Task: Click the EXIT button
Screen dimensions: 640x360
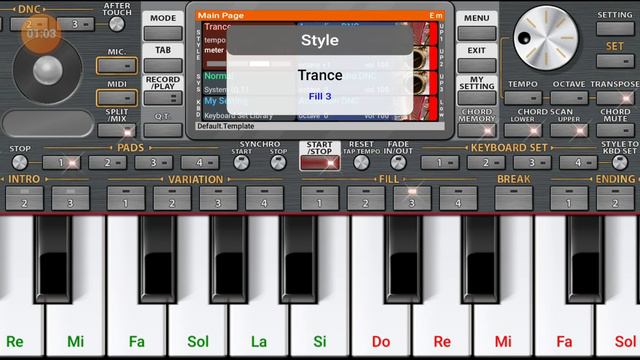Action: point(477,65)
